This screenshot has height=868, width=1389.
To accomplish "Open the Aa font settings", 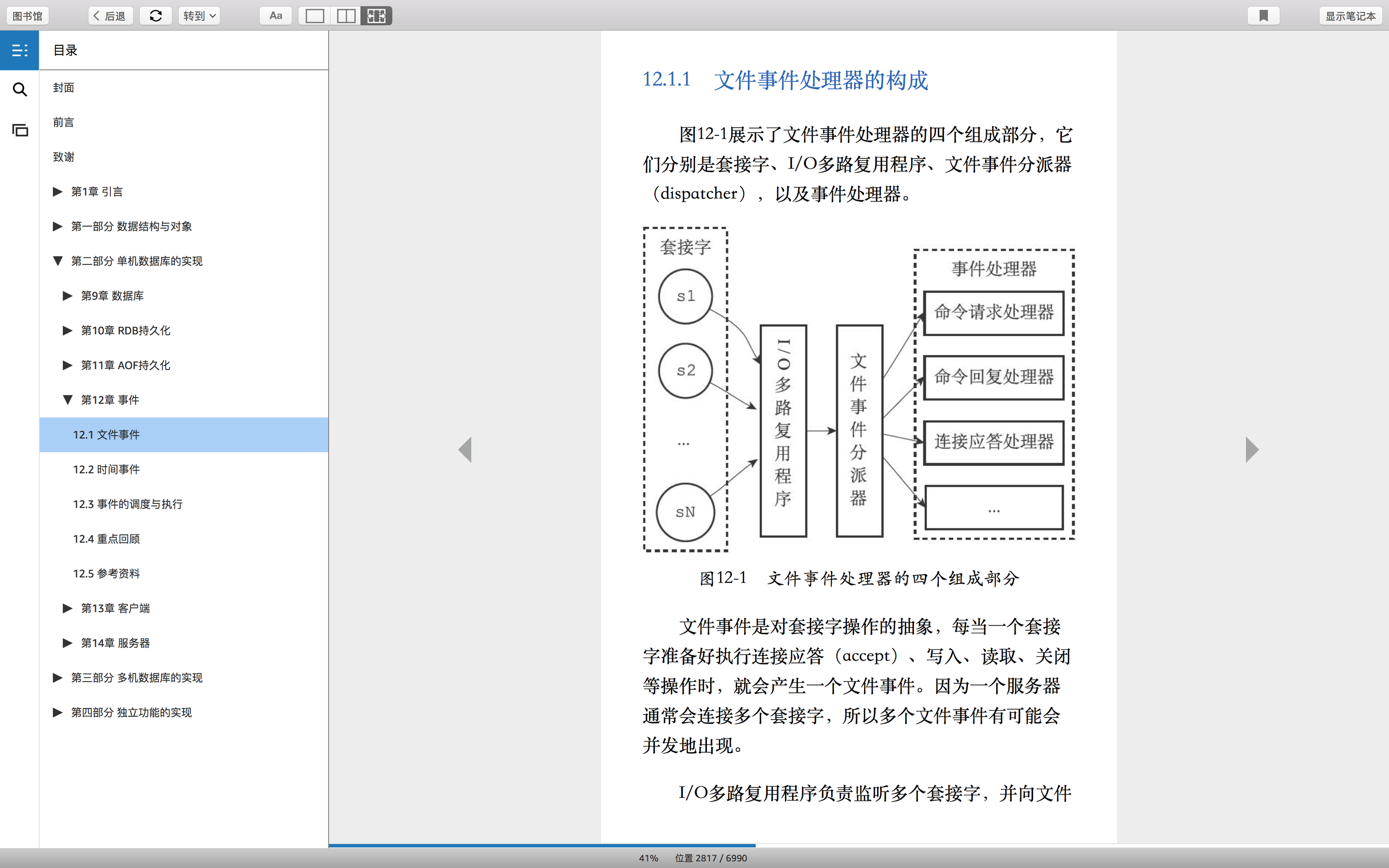I will pos(276,16).
